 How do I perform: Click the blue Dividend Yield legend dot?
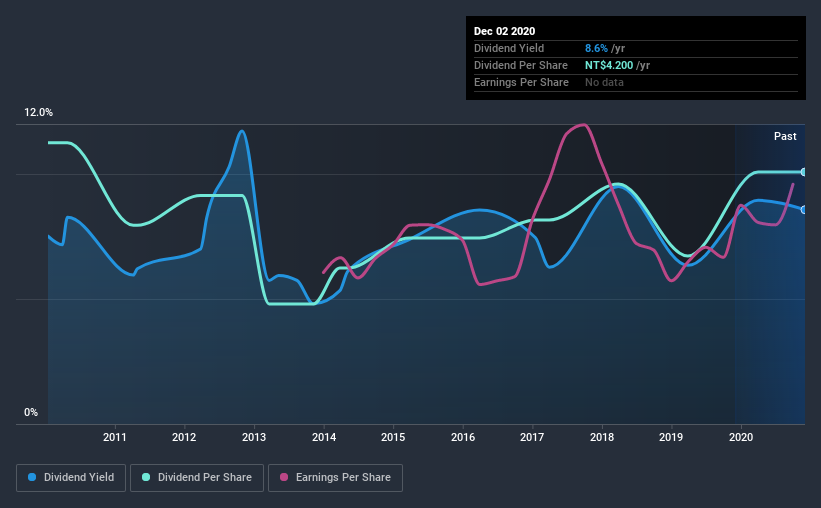(x=32, y=477)
